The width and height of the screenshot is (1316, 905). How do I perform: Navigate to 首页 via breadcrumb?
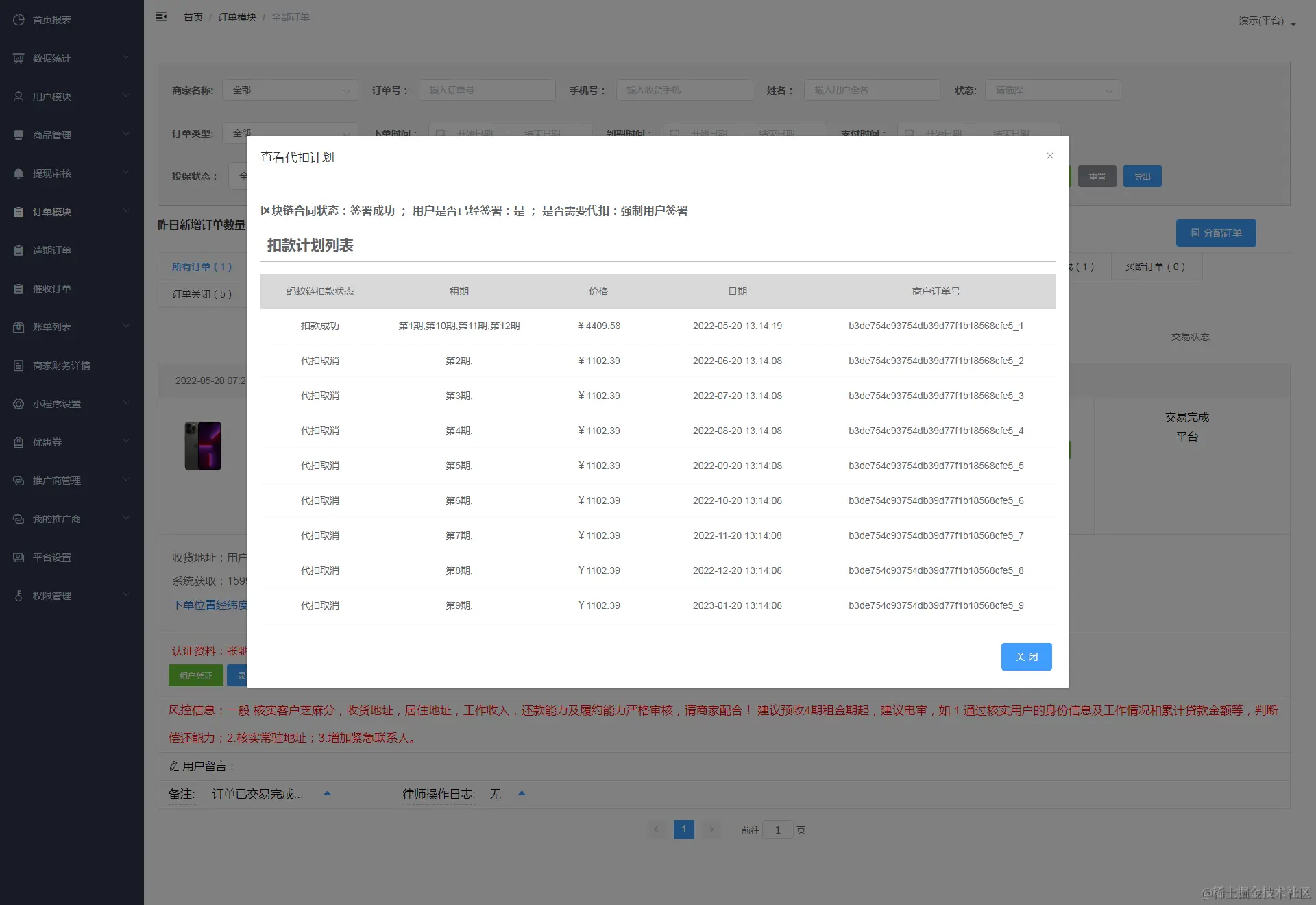tap(193, 16)
